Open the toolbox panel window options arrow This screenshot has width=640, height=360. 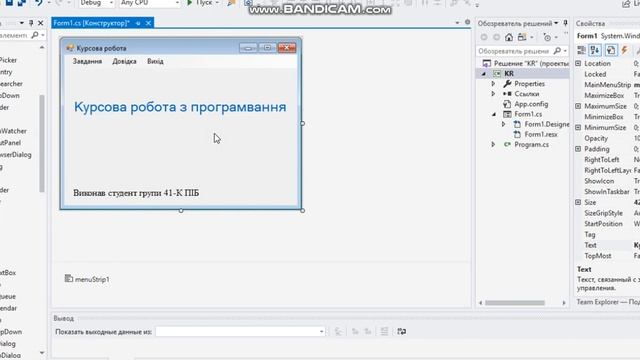click(x=22, y=23)
